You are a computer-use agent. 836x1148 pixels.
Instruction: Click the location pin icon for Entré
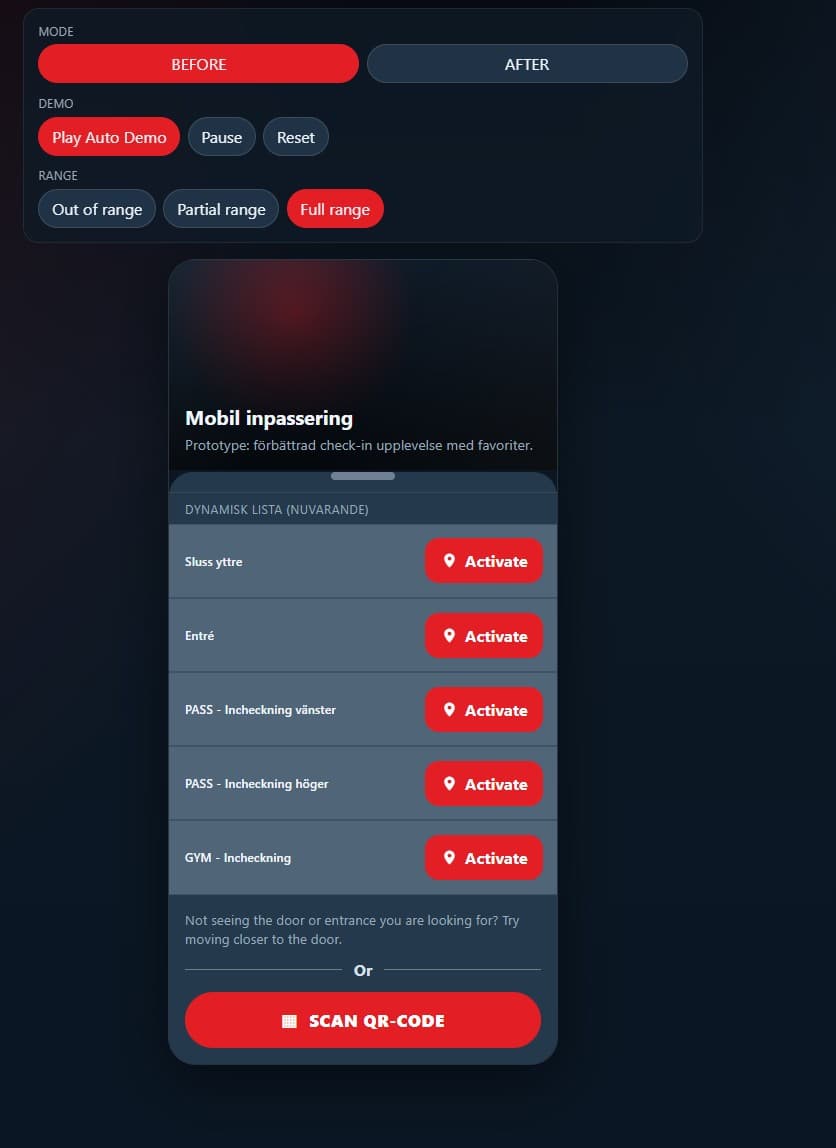449,636
